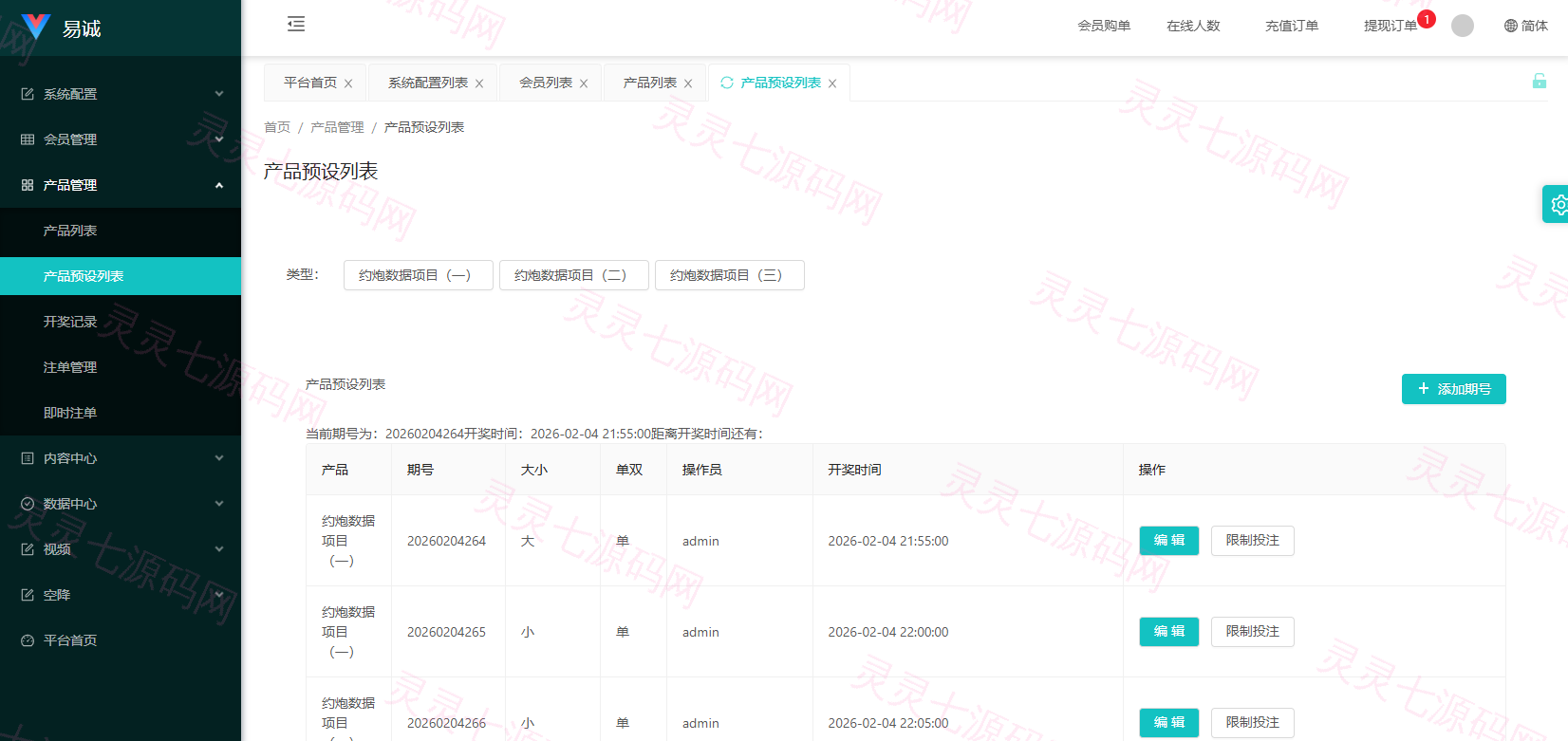The image size is (1568, 741).
Task: Select type 约炮数据项目（三）
Action: [x=730, y=275]
